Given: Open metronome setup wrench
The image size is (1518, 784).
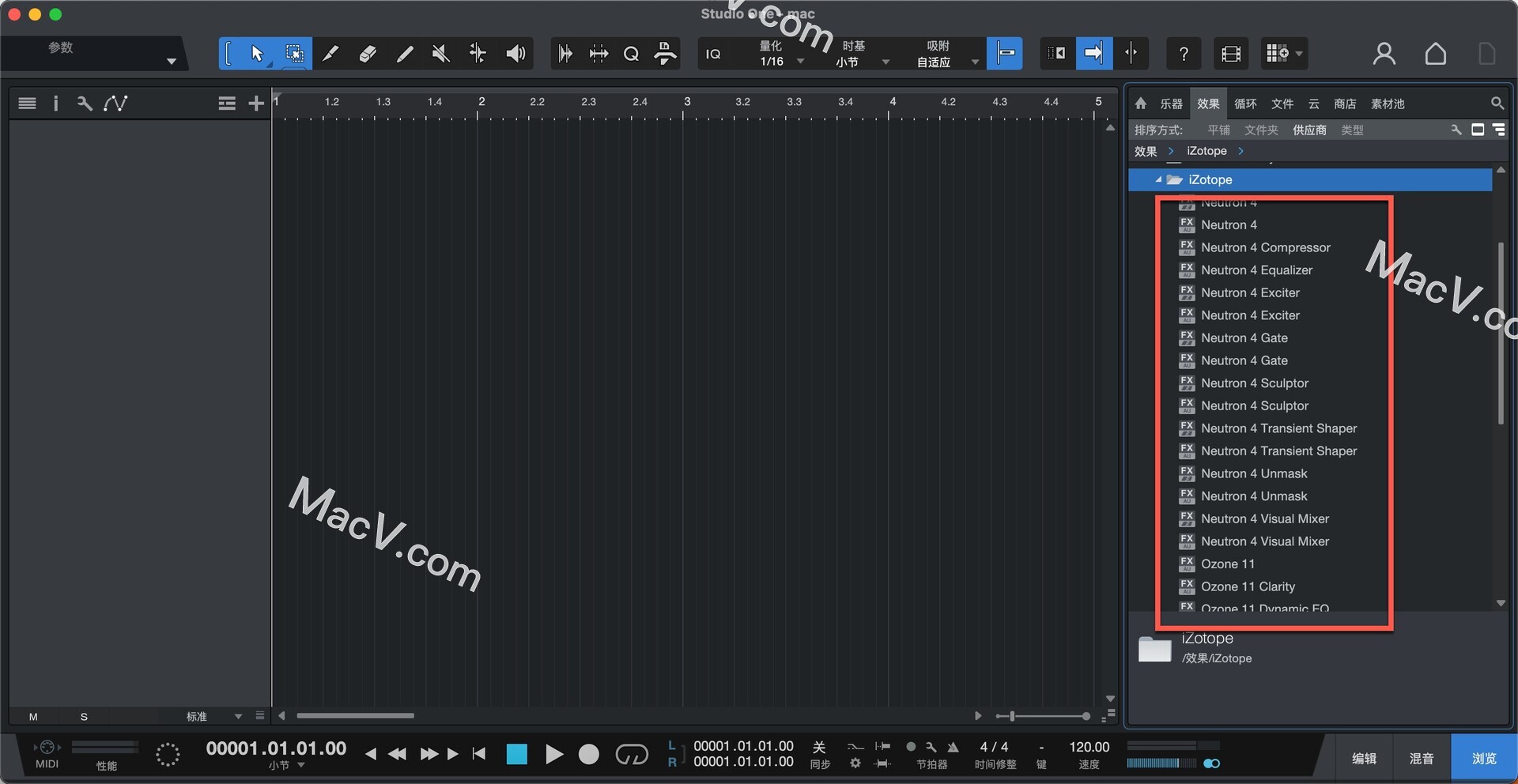Looking at the screenshot, I should pos(931,747).
